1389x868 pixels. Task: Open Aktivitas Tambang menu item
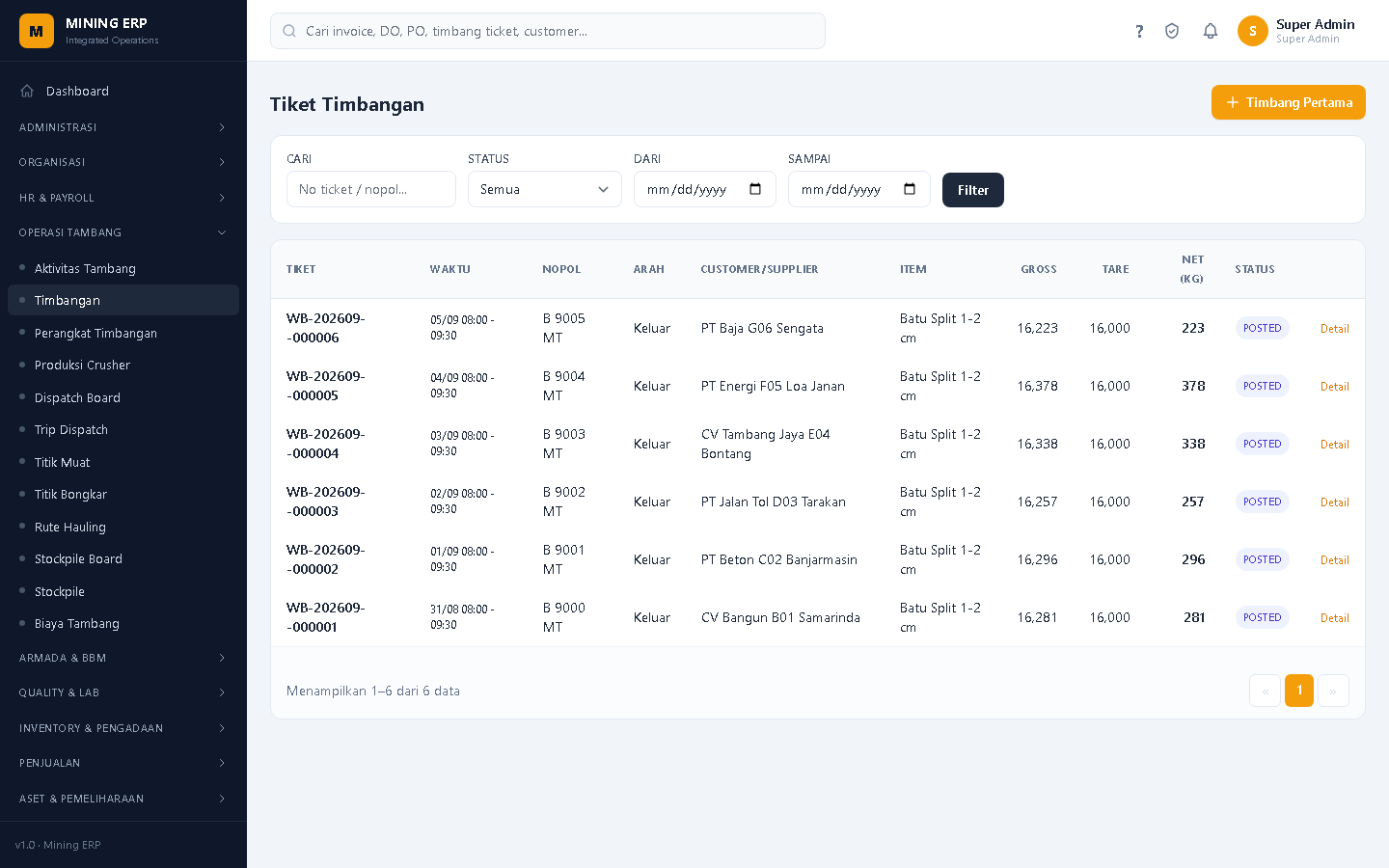click(x=123, y=268)
